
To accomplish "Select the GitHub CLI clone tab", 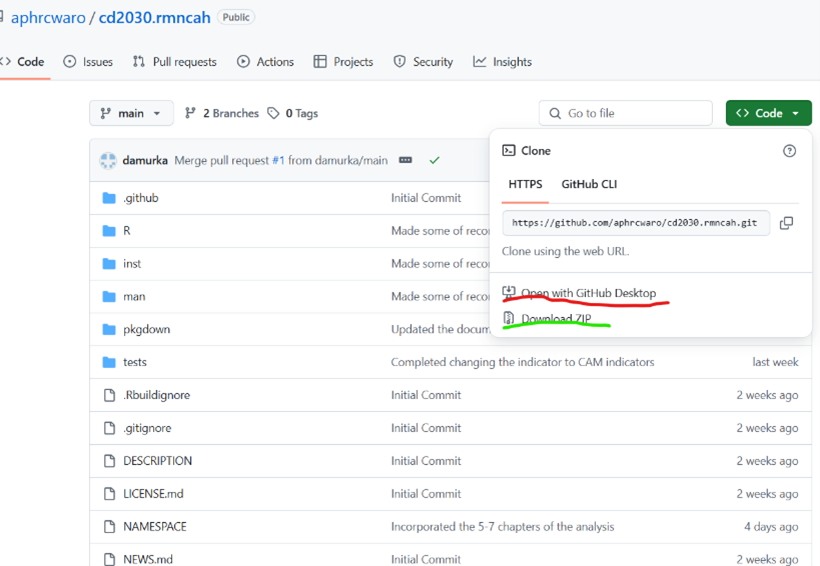I will pos(589,184).
